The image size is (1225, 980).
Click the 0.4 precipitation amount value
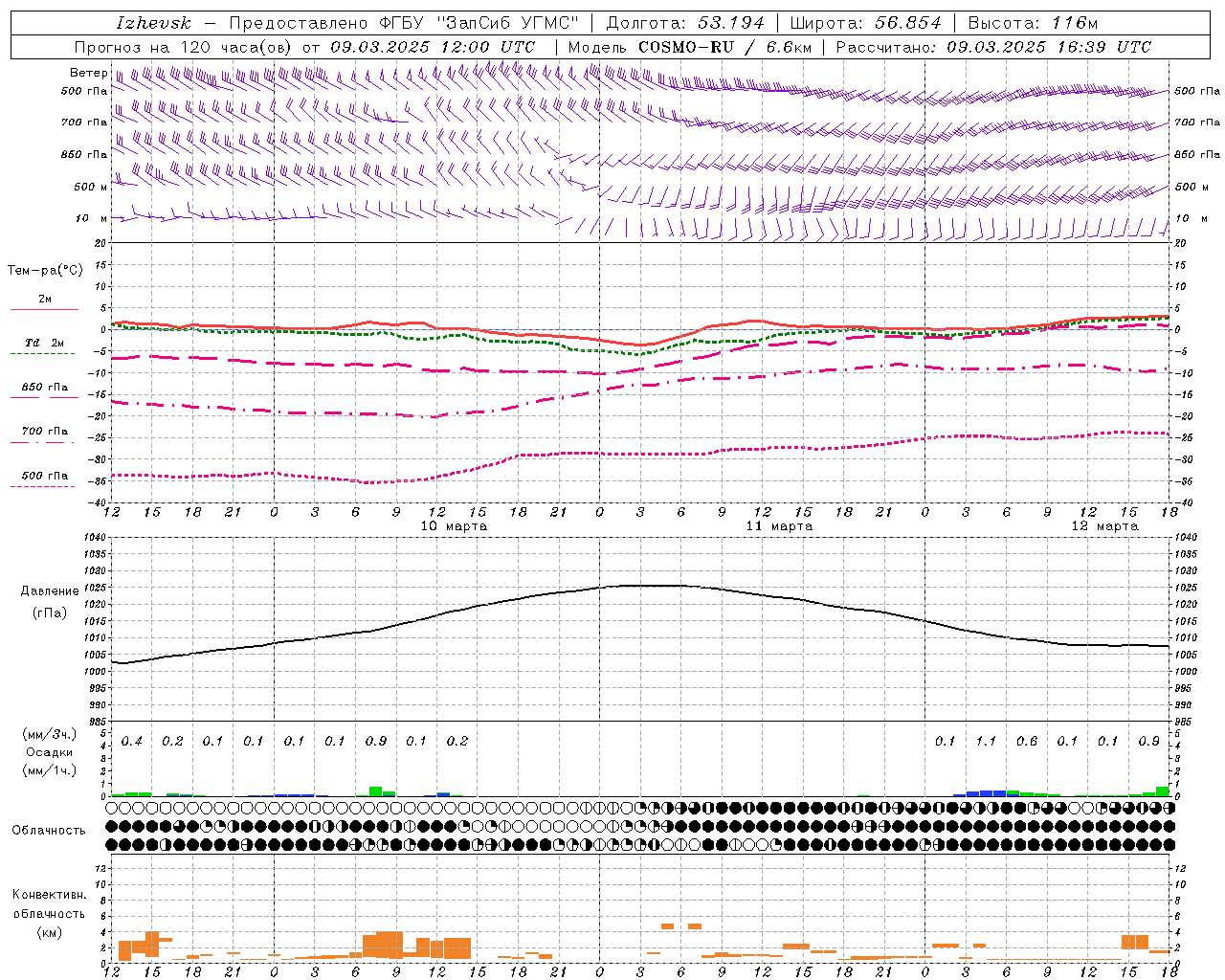132,742
